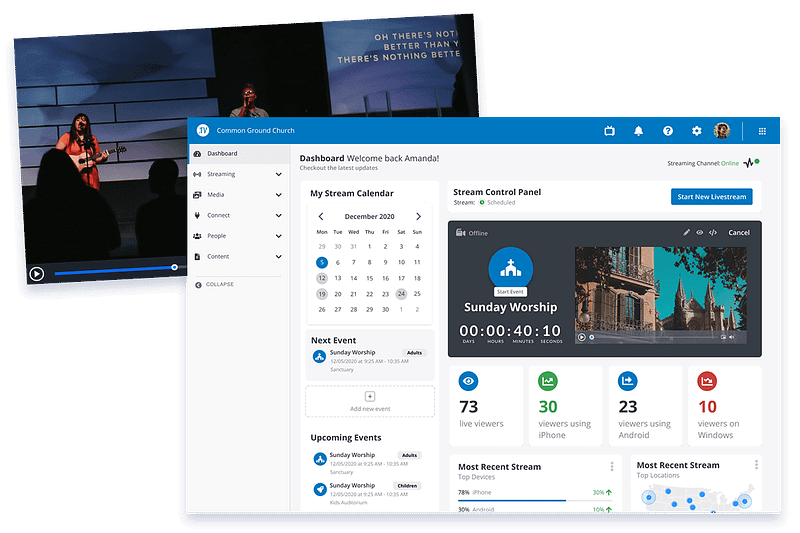The image size is (800, 533).
Task: Click the Adults tag in Next Event
Action: point(414,352)
